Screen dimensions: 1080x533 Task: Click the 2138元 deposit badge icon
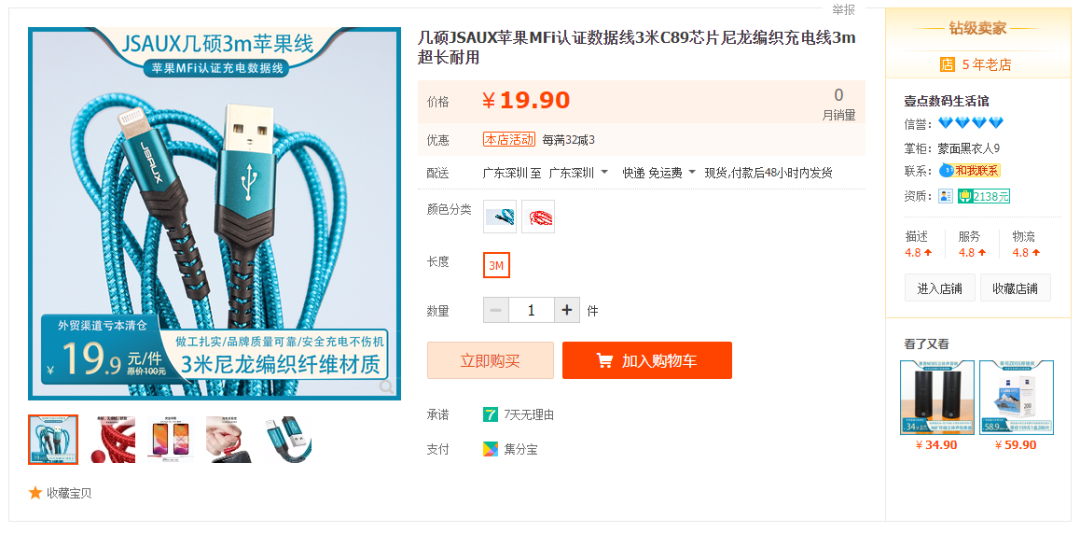[x=984, y=196]
